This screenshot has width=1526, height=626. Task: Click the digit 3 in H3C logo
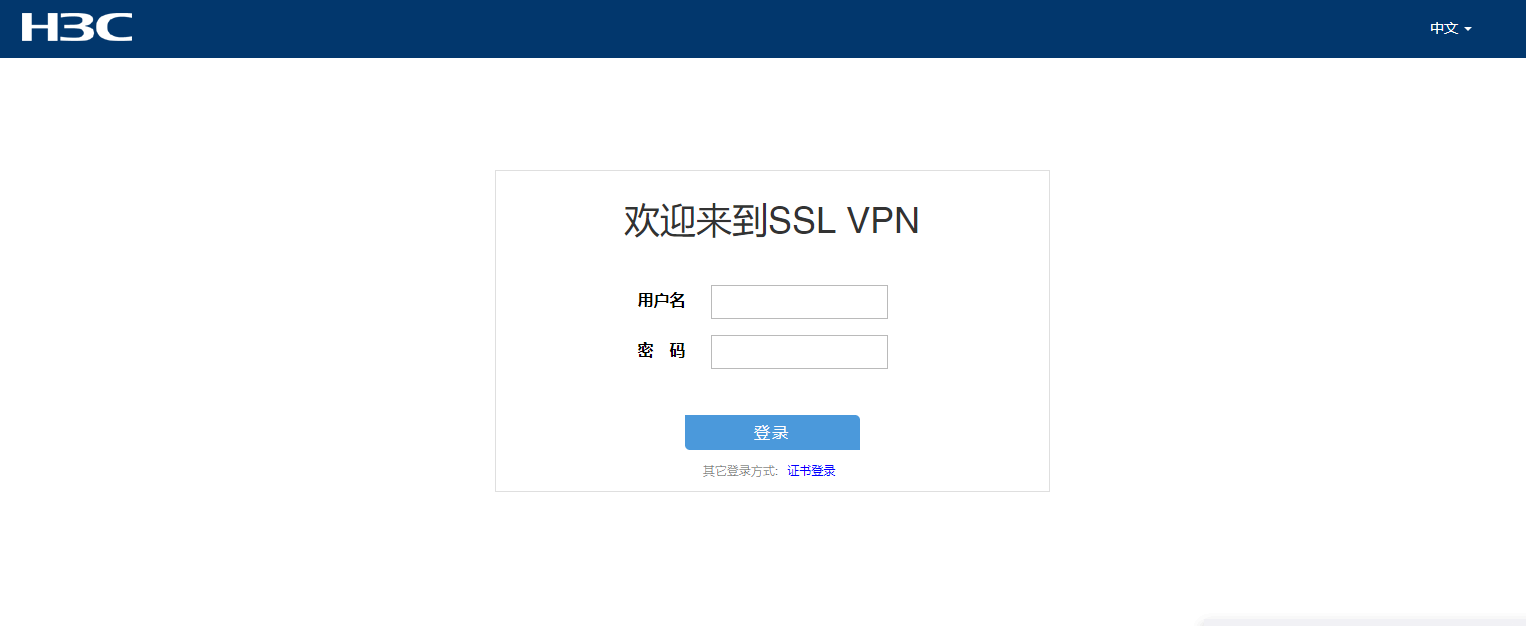[77, 28]
